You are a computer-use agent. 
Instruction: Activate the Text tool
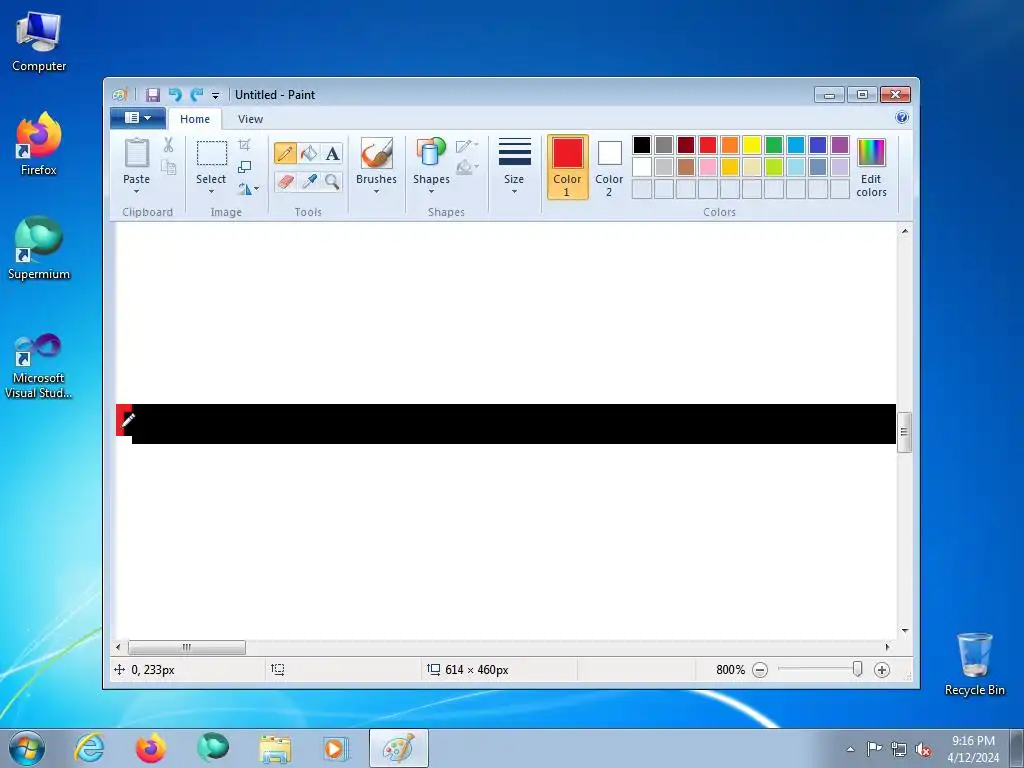click(332, 153)
